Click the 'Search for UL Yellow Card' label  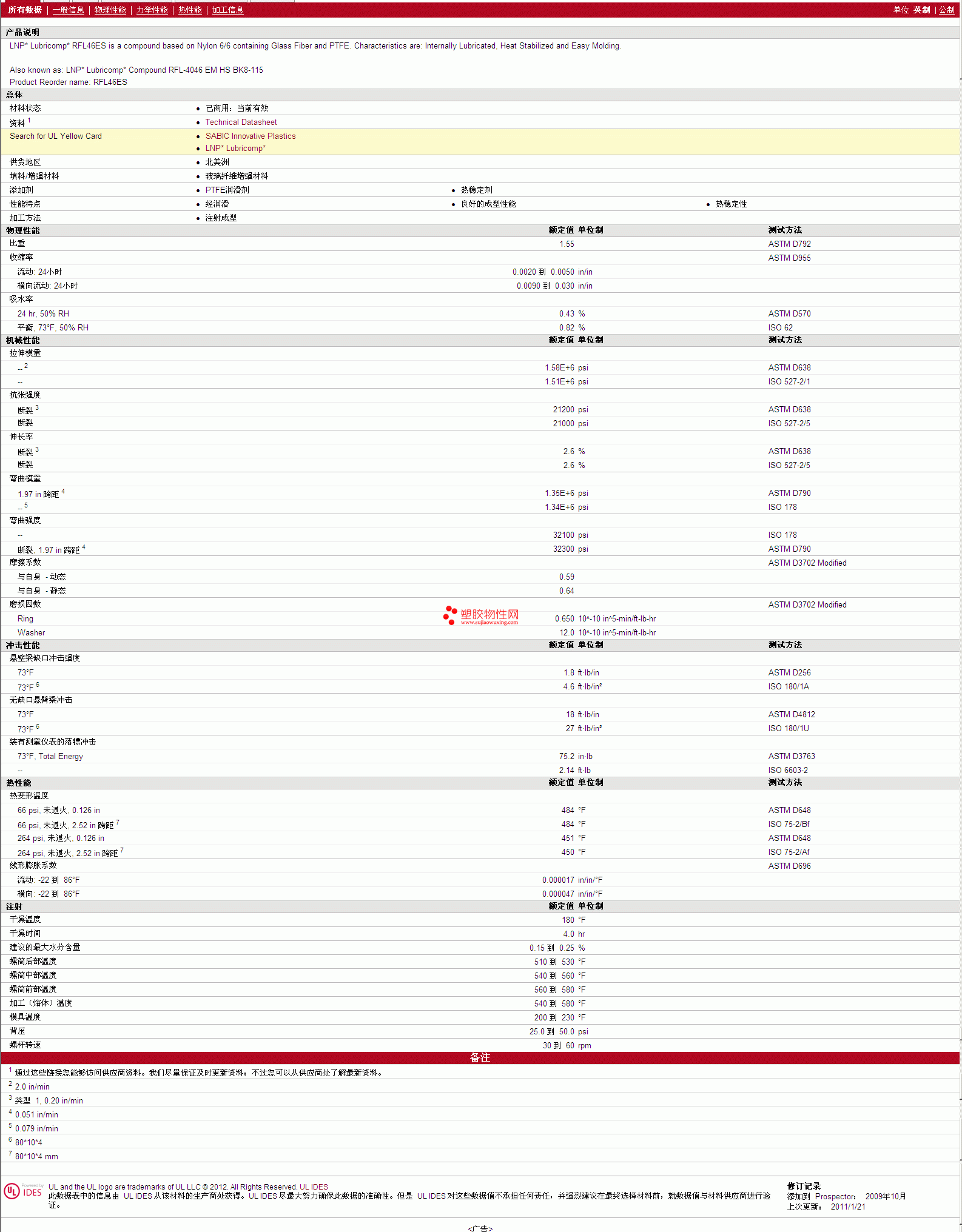coord(56,136)
